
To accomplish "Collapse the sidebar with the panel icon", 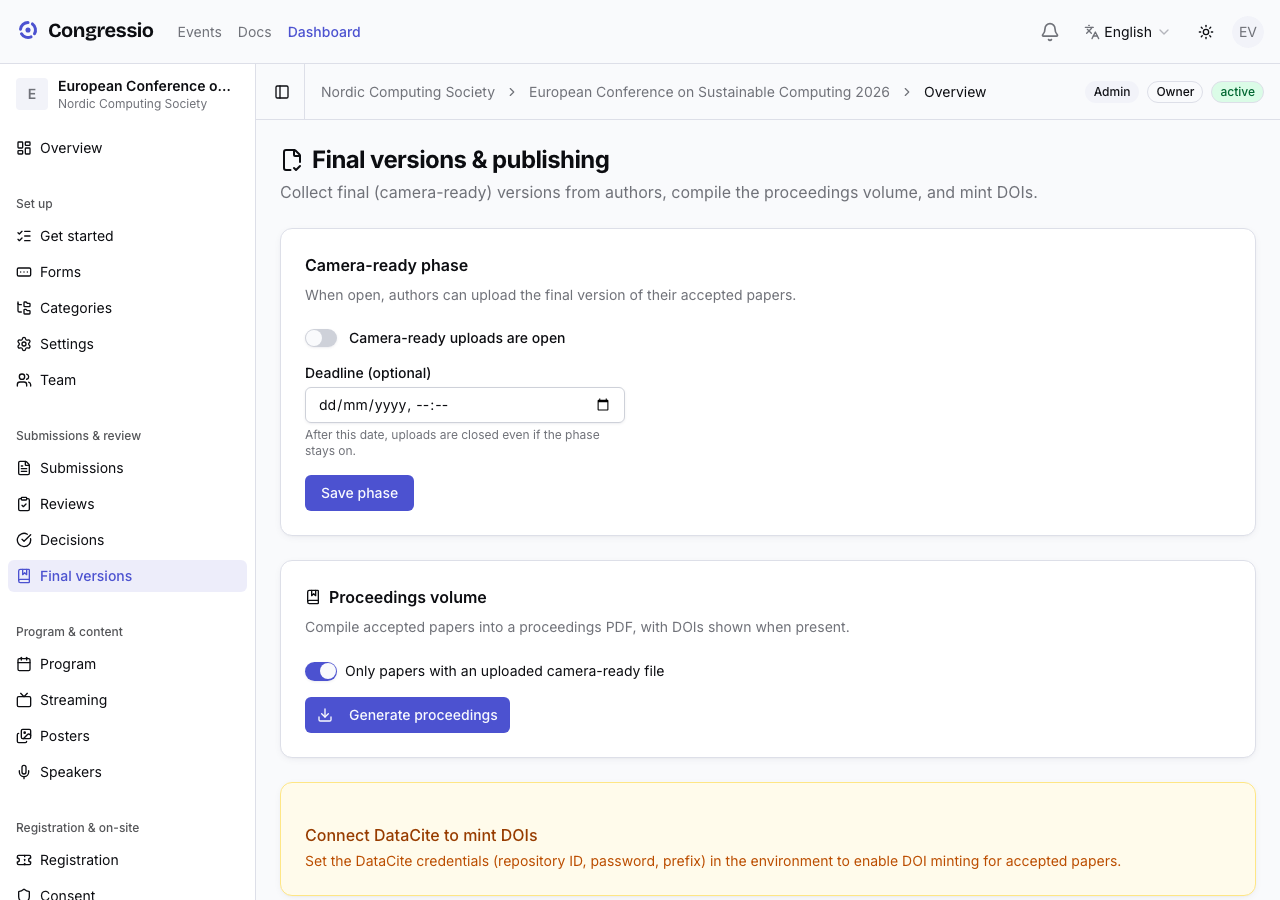I will coord(282,92).
